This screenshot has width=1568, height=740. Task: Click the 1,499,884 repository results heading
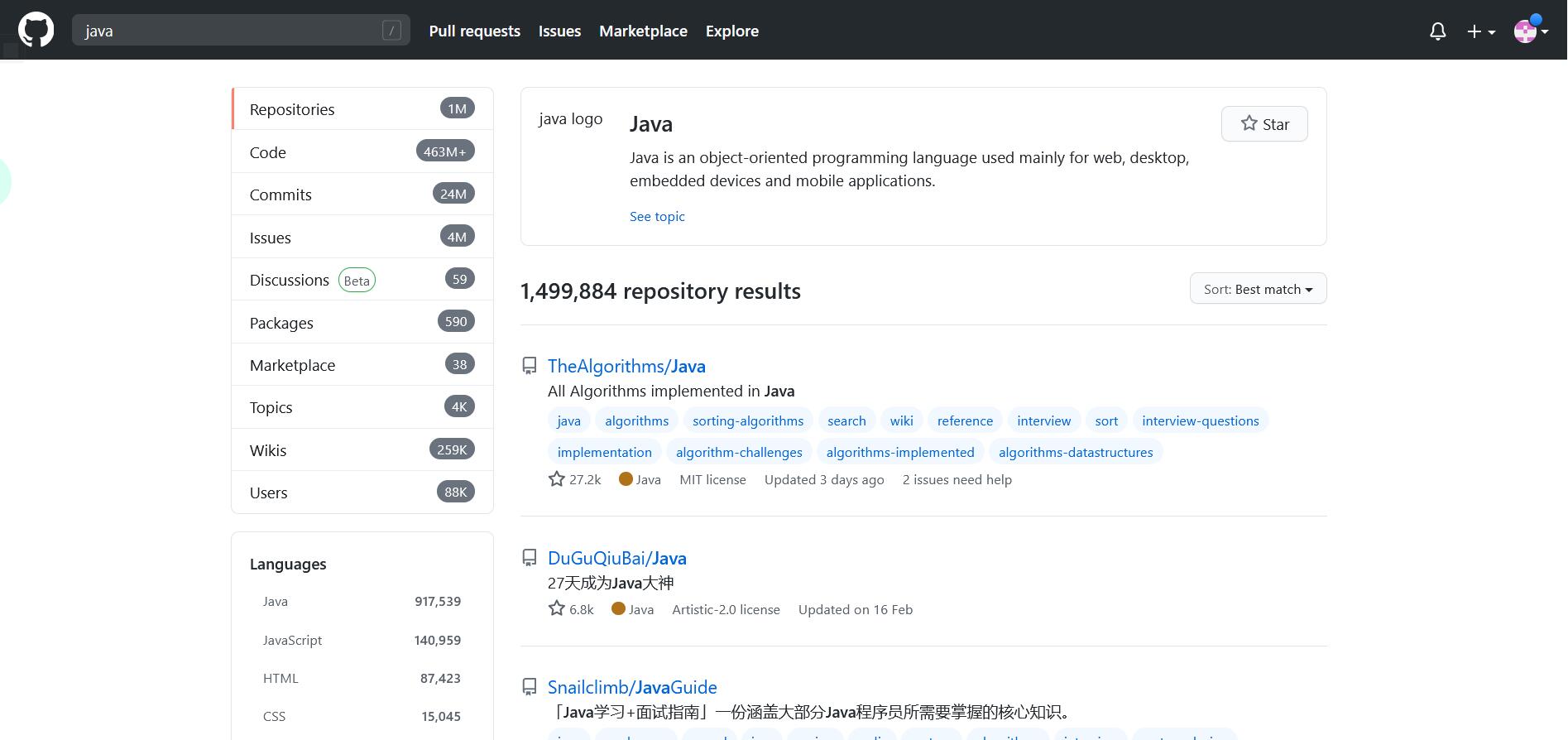[660, 291]
